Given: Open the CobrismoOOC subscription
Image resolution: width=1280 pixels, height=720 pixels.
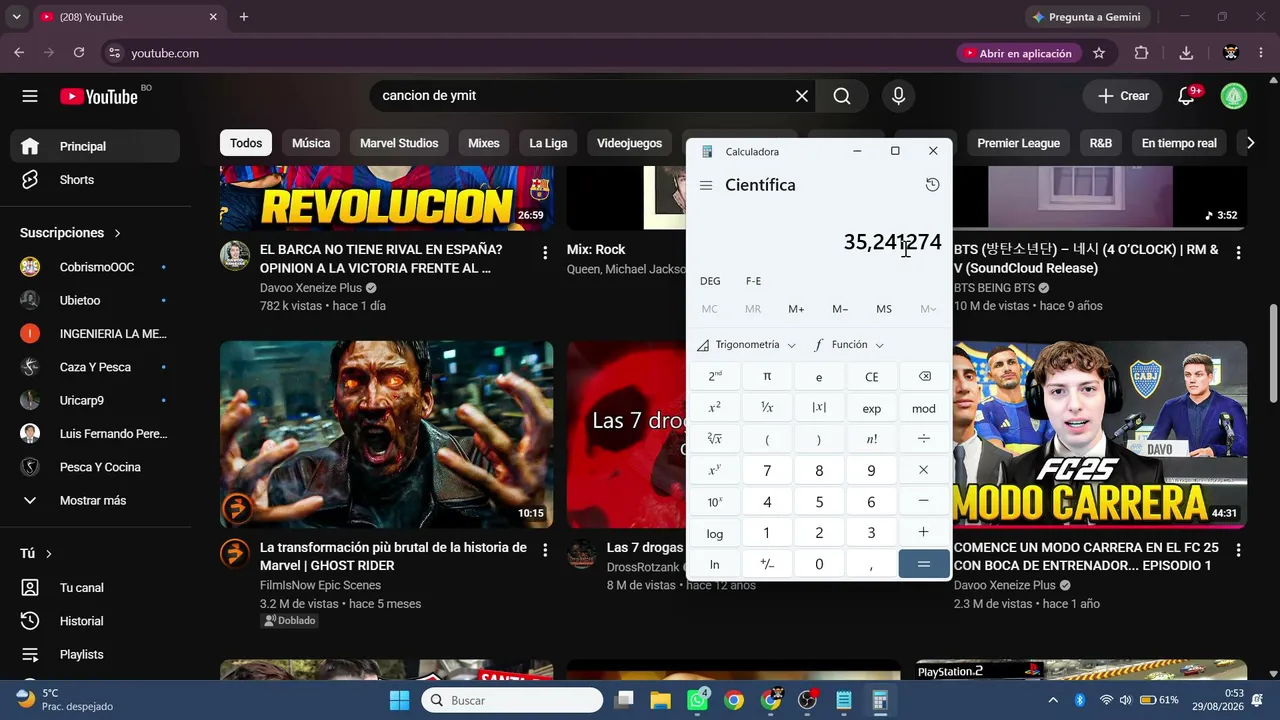Looking at the screenshot, I should pyautogui.click(x=95, y=267).
